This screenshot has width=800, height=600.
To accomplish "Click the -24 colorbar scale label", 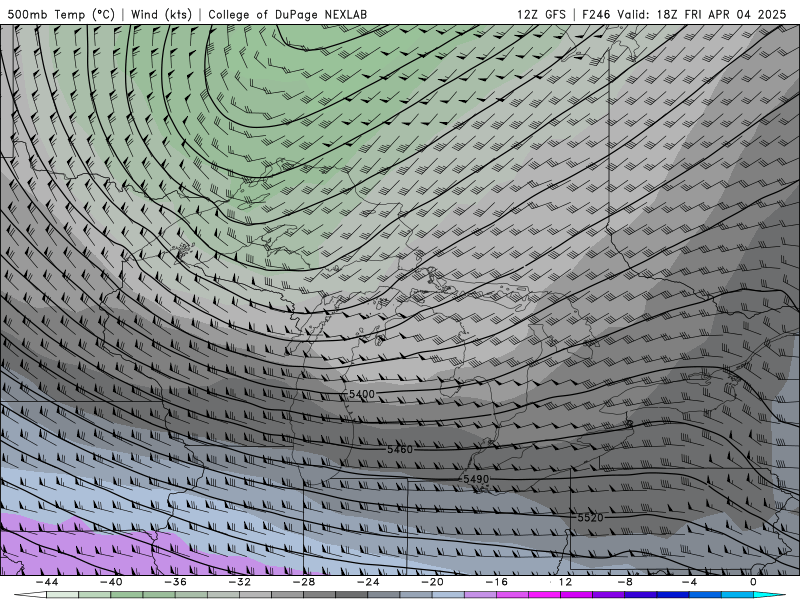I will (368, 582).
